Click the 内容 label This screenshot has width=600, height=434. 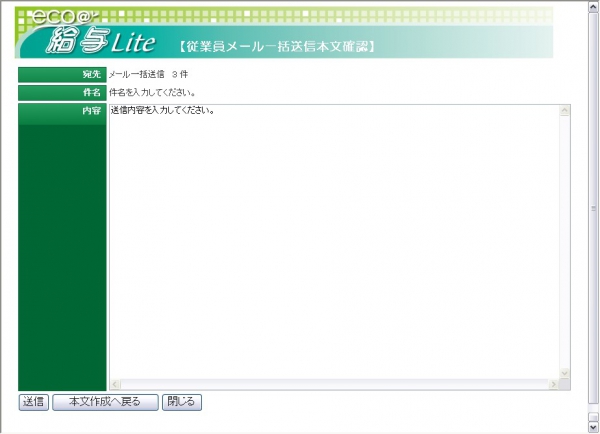[x=92, y=111]
